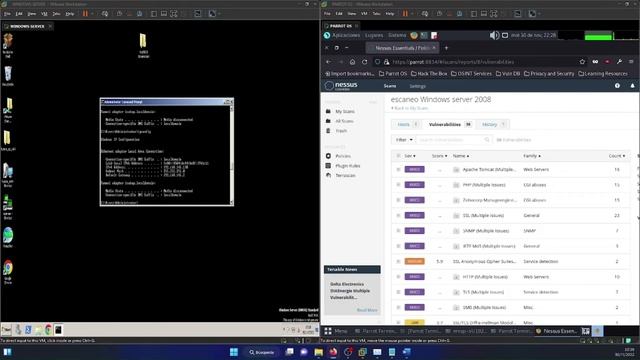Pause the Windows Server VM in VMware
This screenshot has width=640, height=360.
85,13
